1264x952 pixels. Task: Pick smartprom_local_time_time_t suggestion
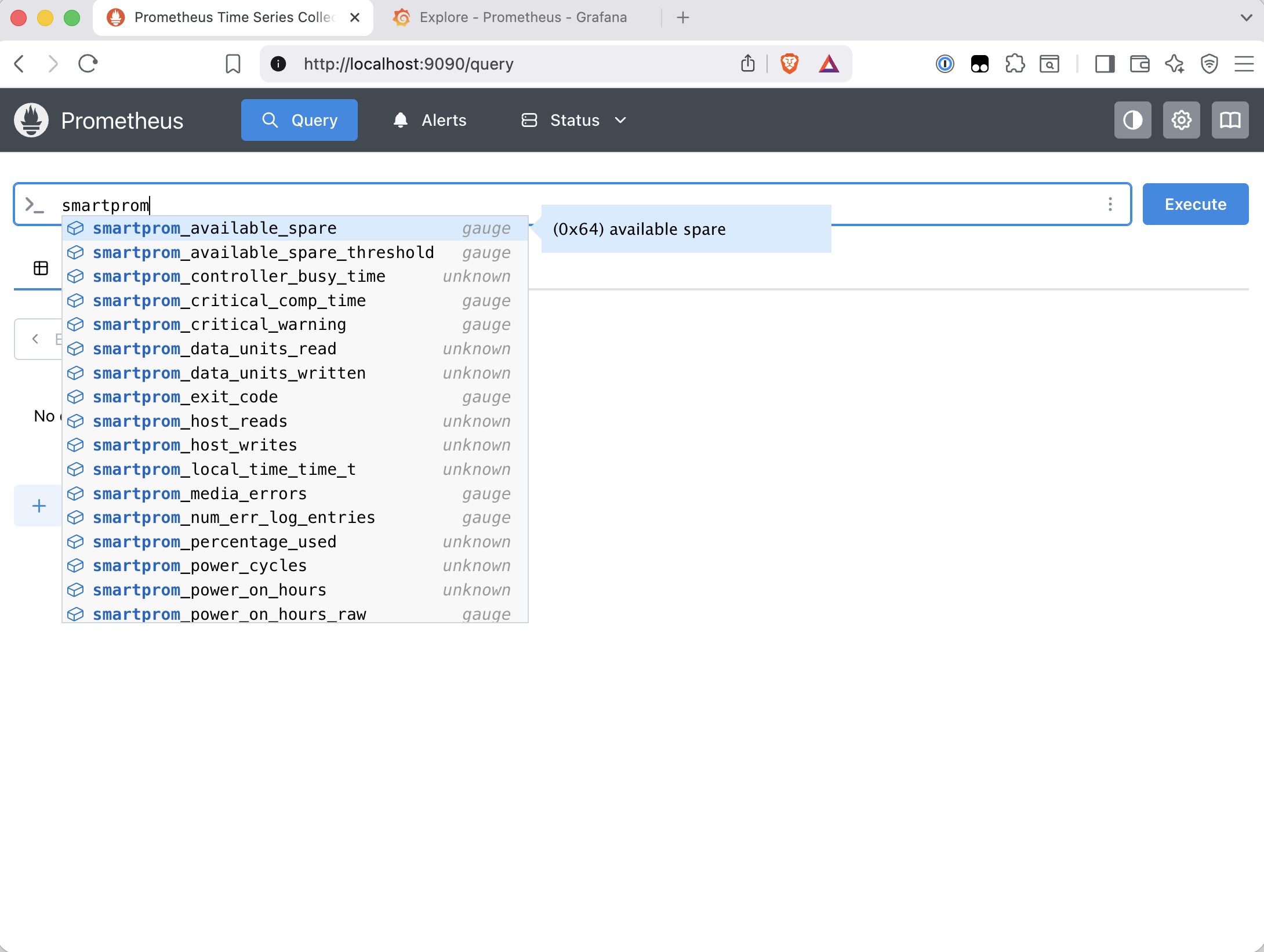click(295, 470)
